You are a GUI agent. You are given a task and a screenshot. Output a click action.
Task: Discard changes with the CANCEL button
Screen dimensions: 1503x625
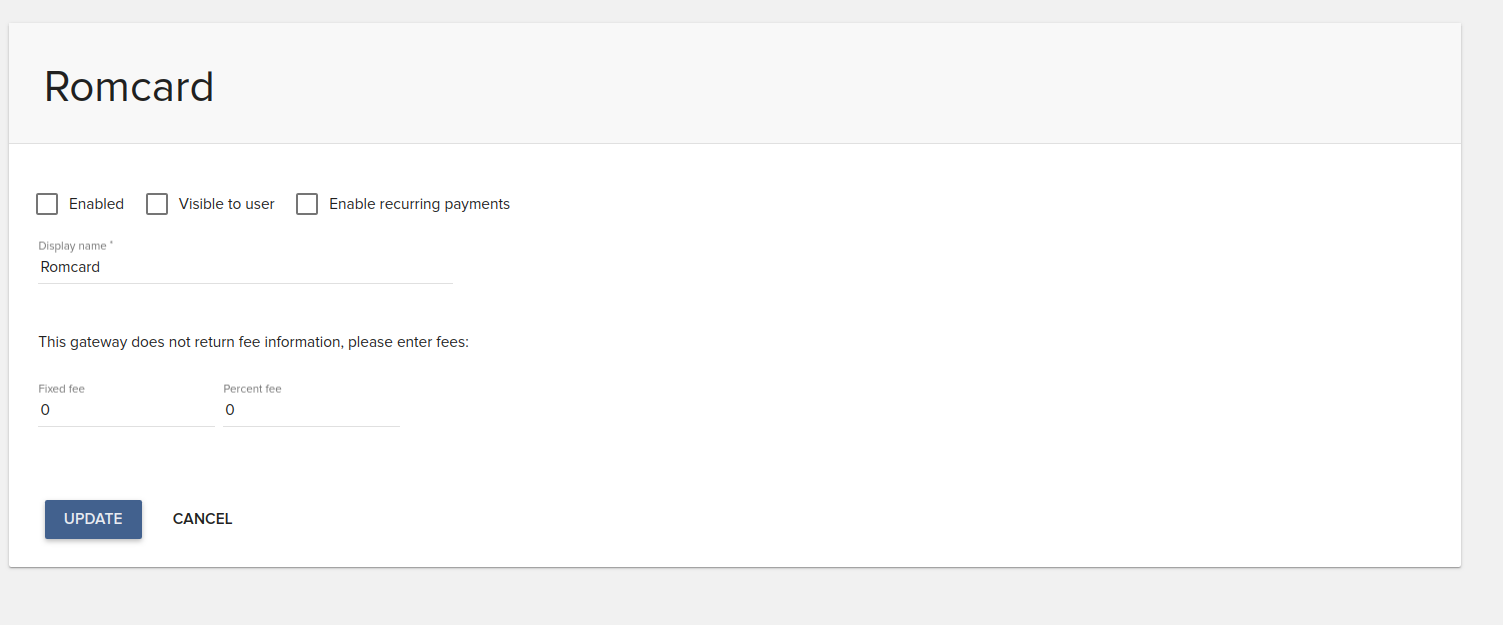202,519
